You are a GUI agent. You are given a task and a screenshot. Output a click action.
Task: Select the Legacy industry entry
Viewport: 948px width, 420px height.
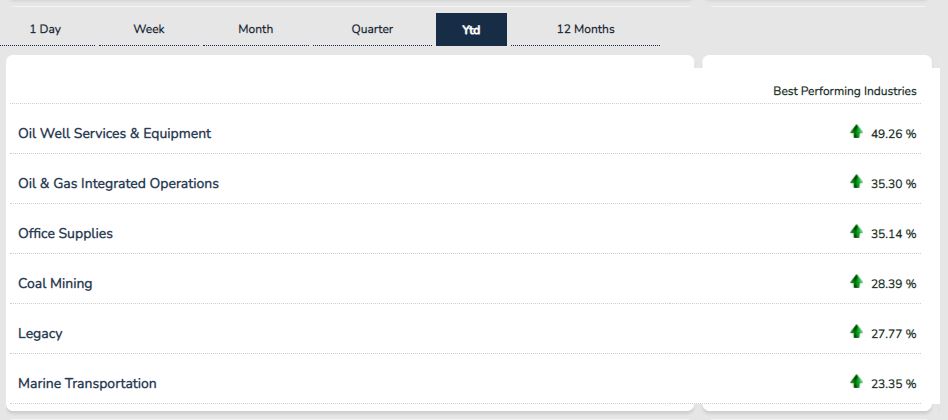(40, 334)
